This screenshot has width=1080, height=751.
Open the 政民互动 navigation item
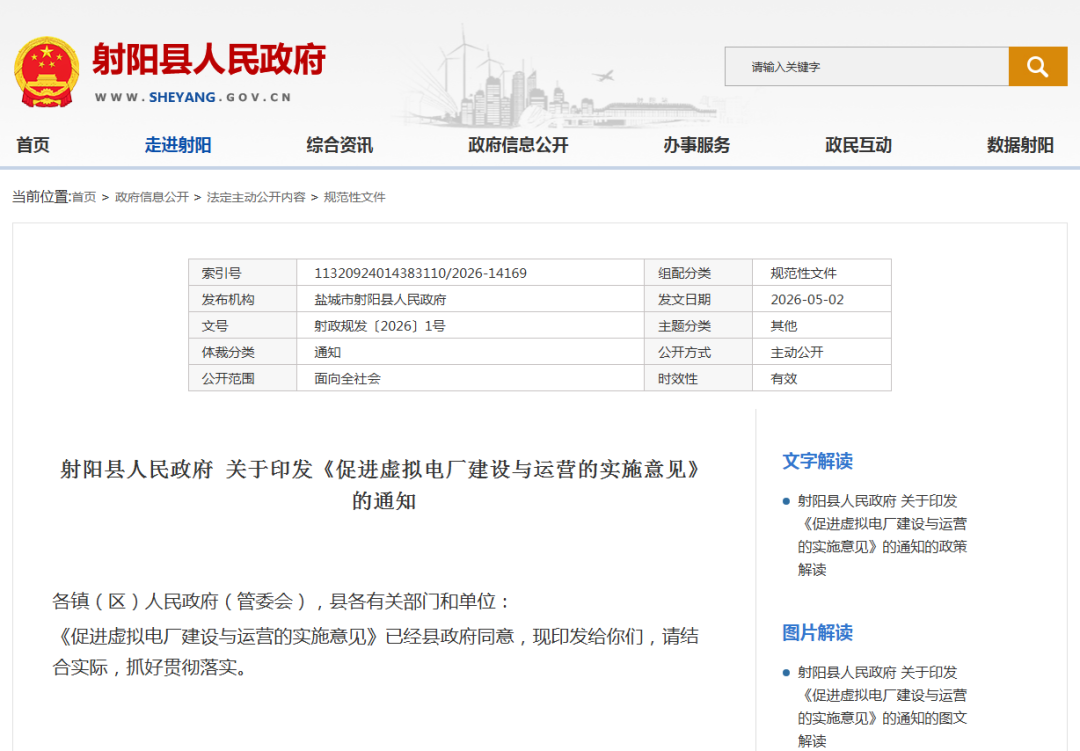pos(858,145)
